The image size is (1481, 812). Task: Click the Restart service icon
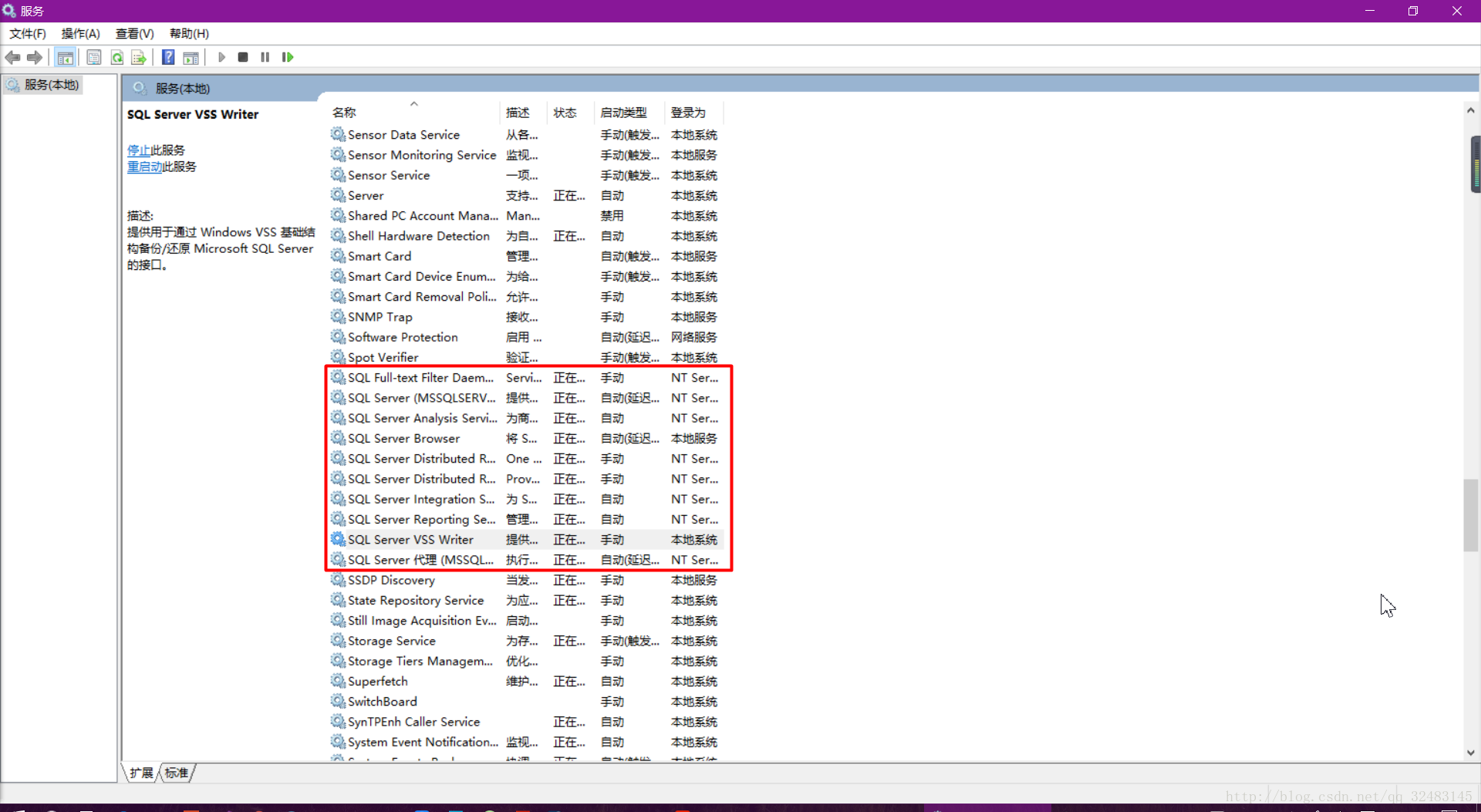(x=288, y=57)
